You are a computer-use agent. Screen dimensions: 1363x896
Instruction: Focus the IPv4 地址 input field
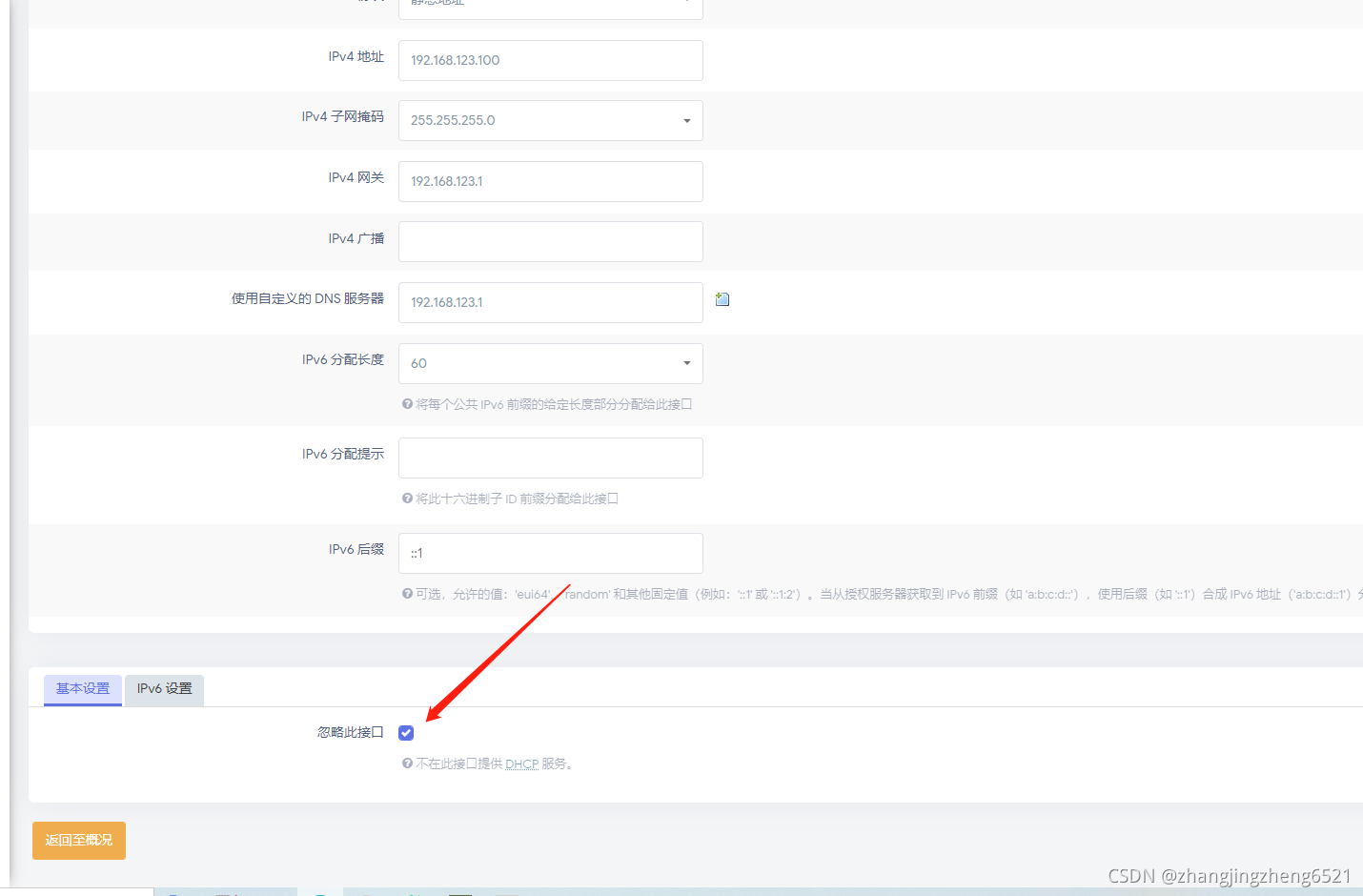click(551, 60)
